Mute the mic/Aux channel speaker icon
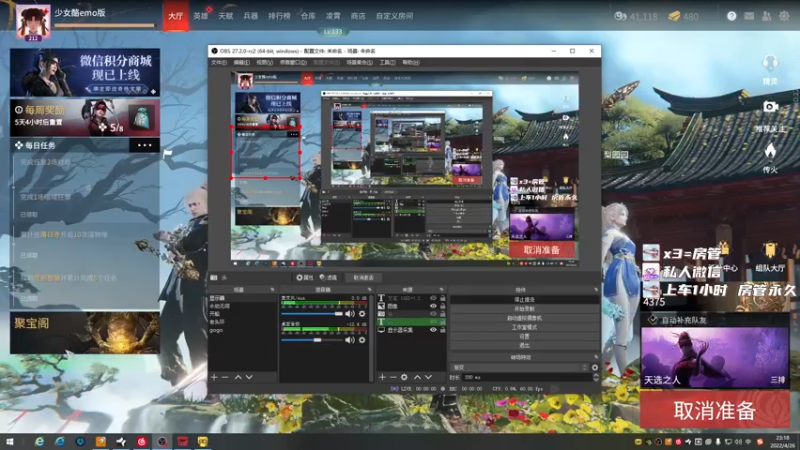 [349, 314]
